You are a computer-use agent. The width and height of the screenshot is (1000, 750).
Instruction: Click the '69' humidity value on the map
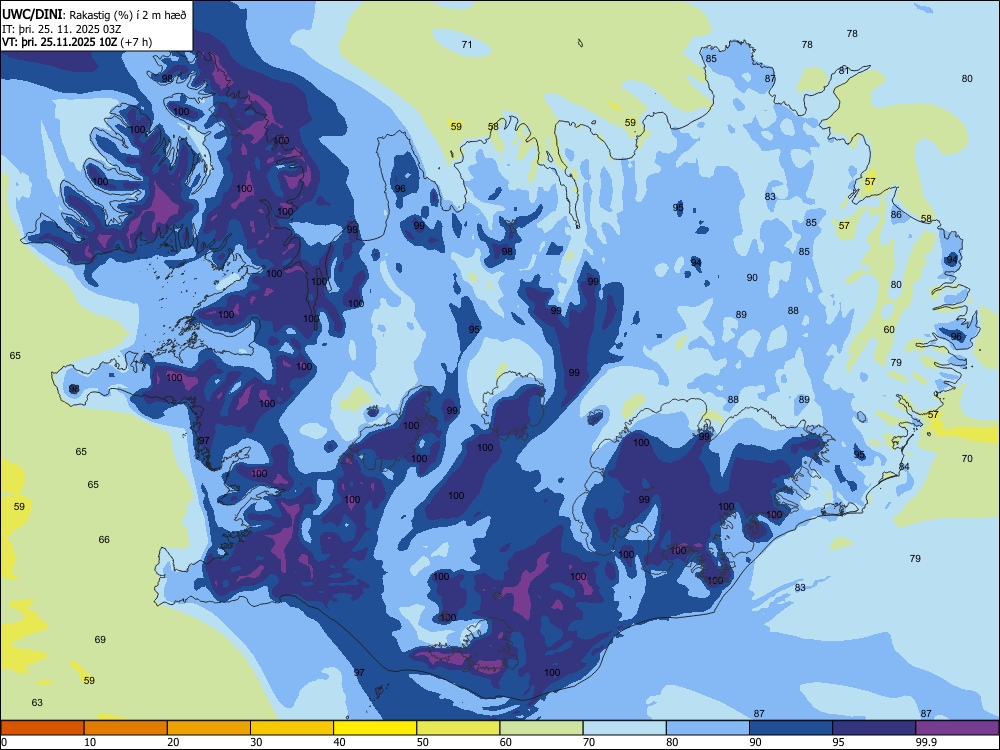coord(100,640)
